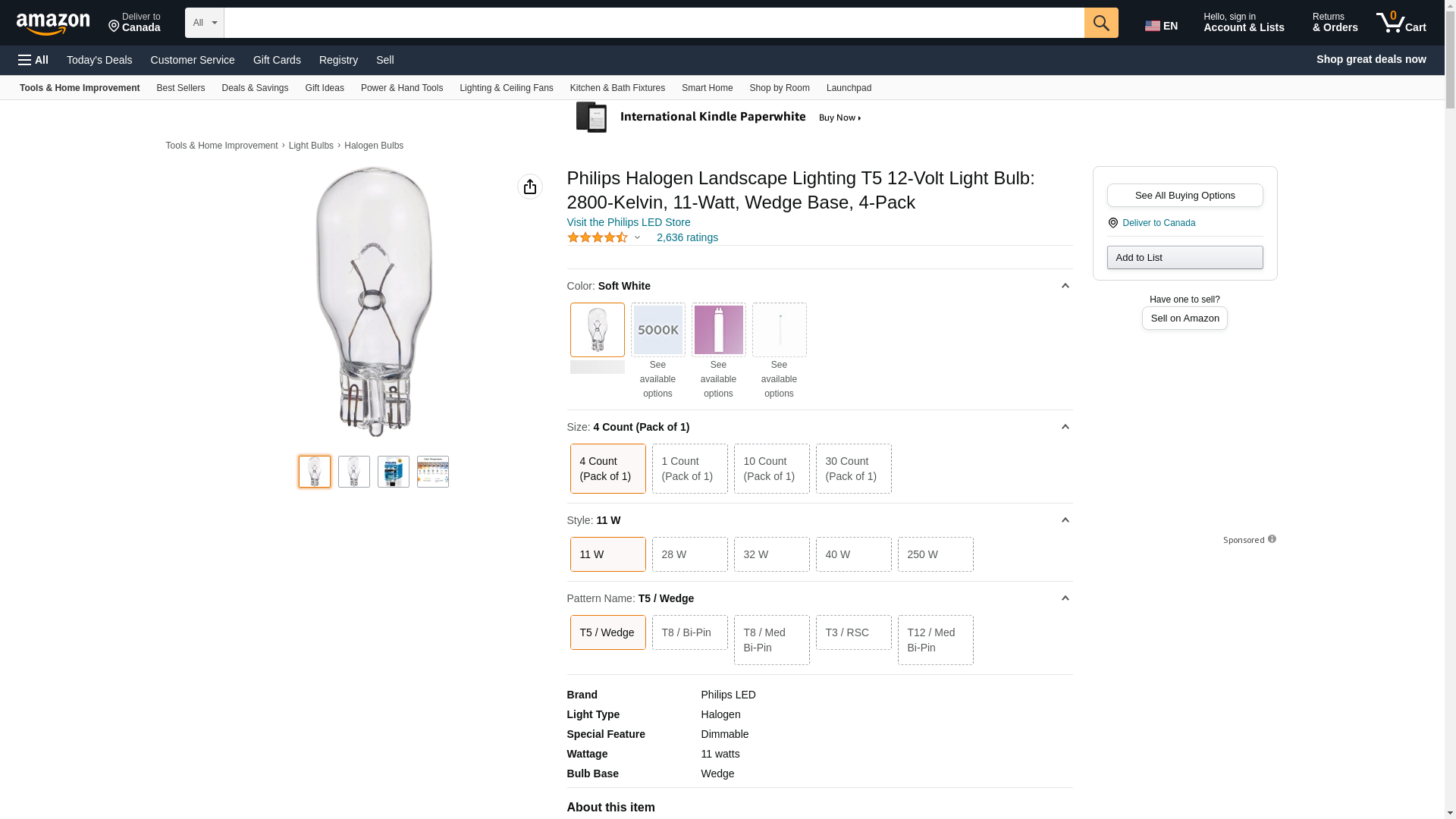Open the All hamburger menu

[33, 60]
